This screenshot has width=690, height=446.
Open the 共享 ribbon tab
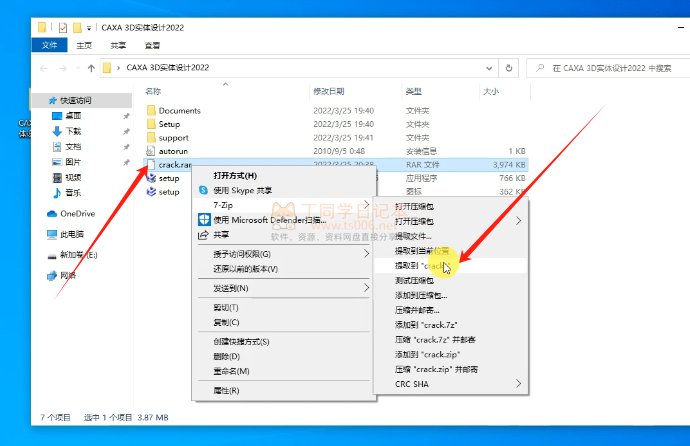pos(118,45)
